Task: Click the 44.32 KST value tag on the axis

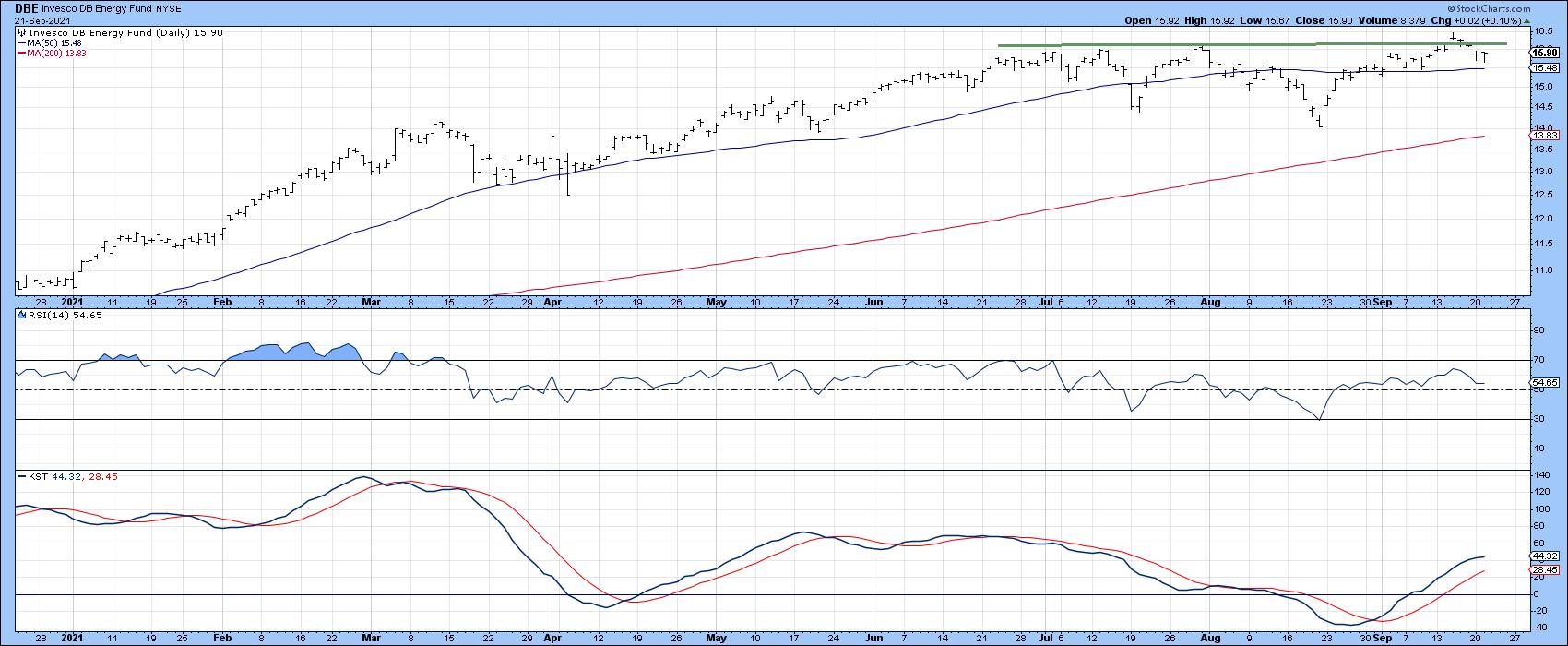Action: point(1545,556)
